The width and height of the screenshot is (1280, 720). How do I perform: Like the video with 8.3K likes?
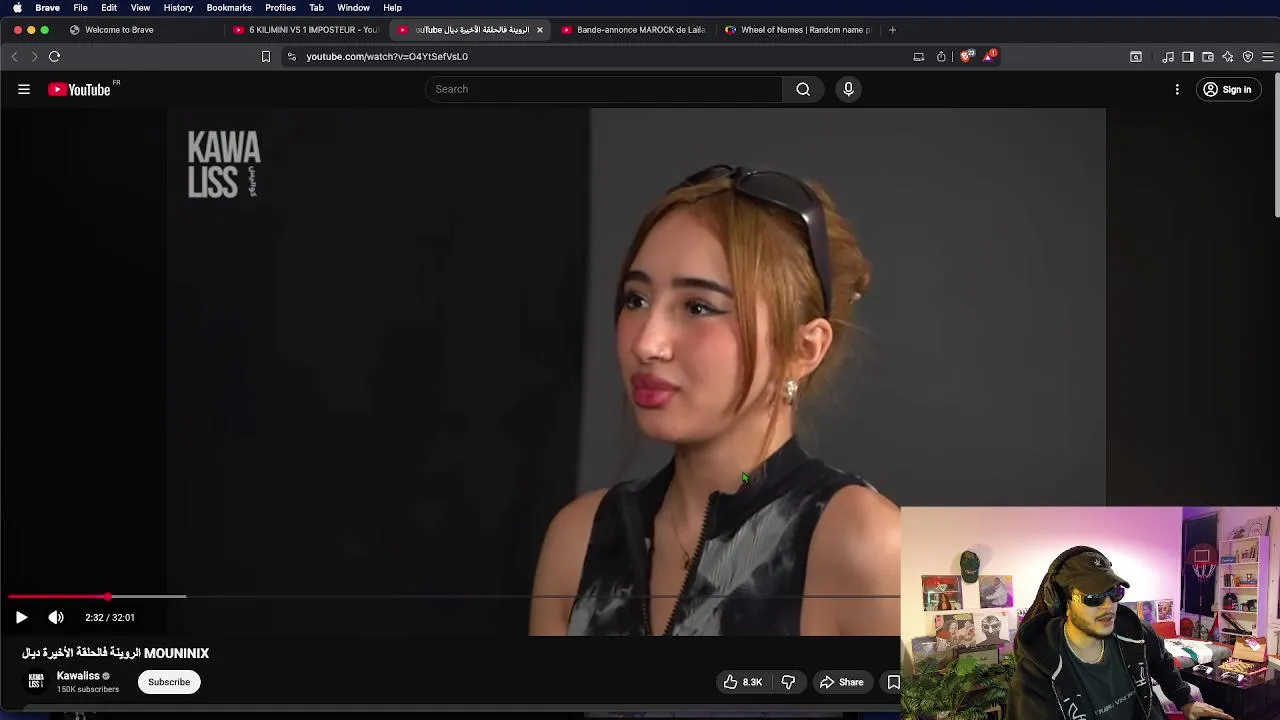pyautogui.click(x=743, y=682)
